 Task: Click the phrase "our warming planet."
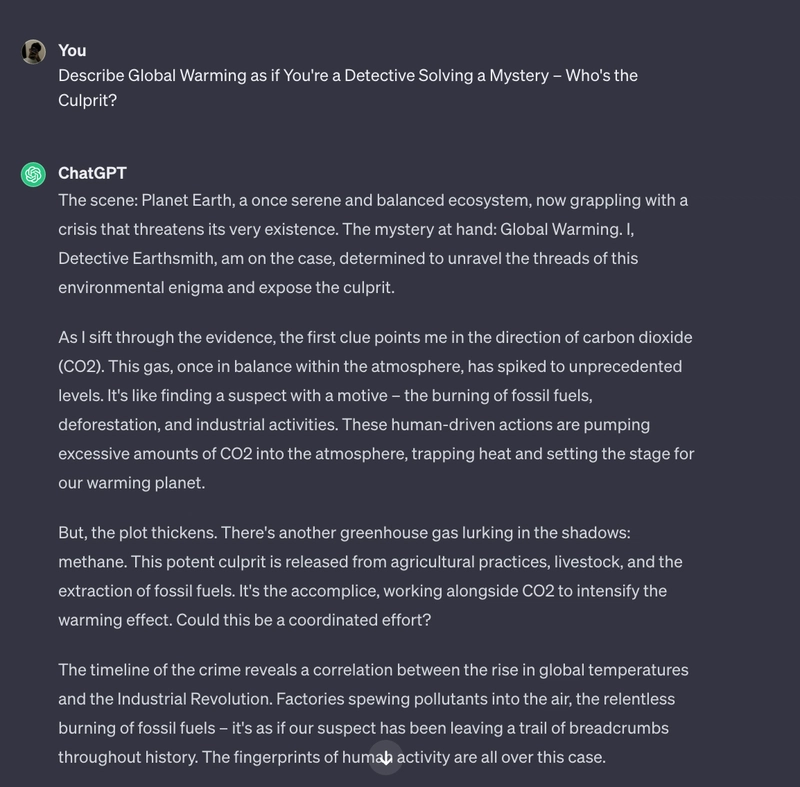coord(132,483)
